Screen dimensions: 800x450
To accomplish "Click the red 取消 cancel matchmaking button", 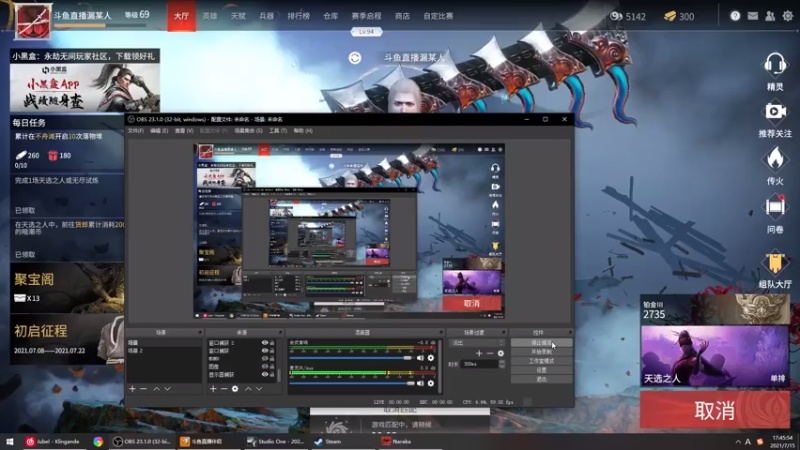I will pos(715,410).
